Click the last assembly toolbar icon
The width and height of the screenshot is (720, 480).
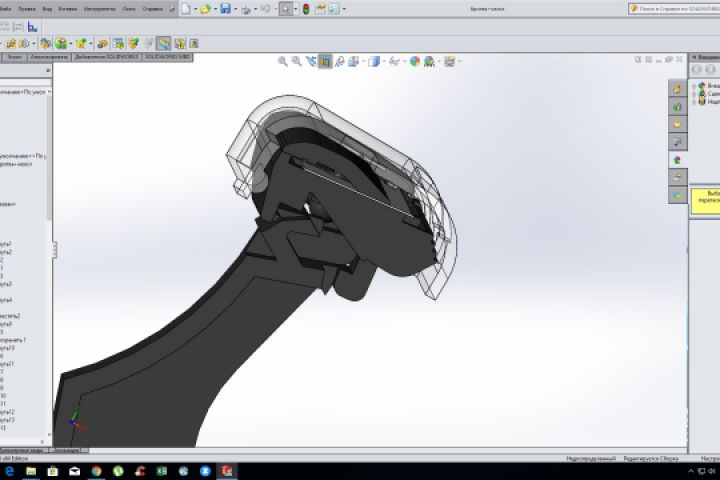click(x=194, y=44)
